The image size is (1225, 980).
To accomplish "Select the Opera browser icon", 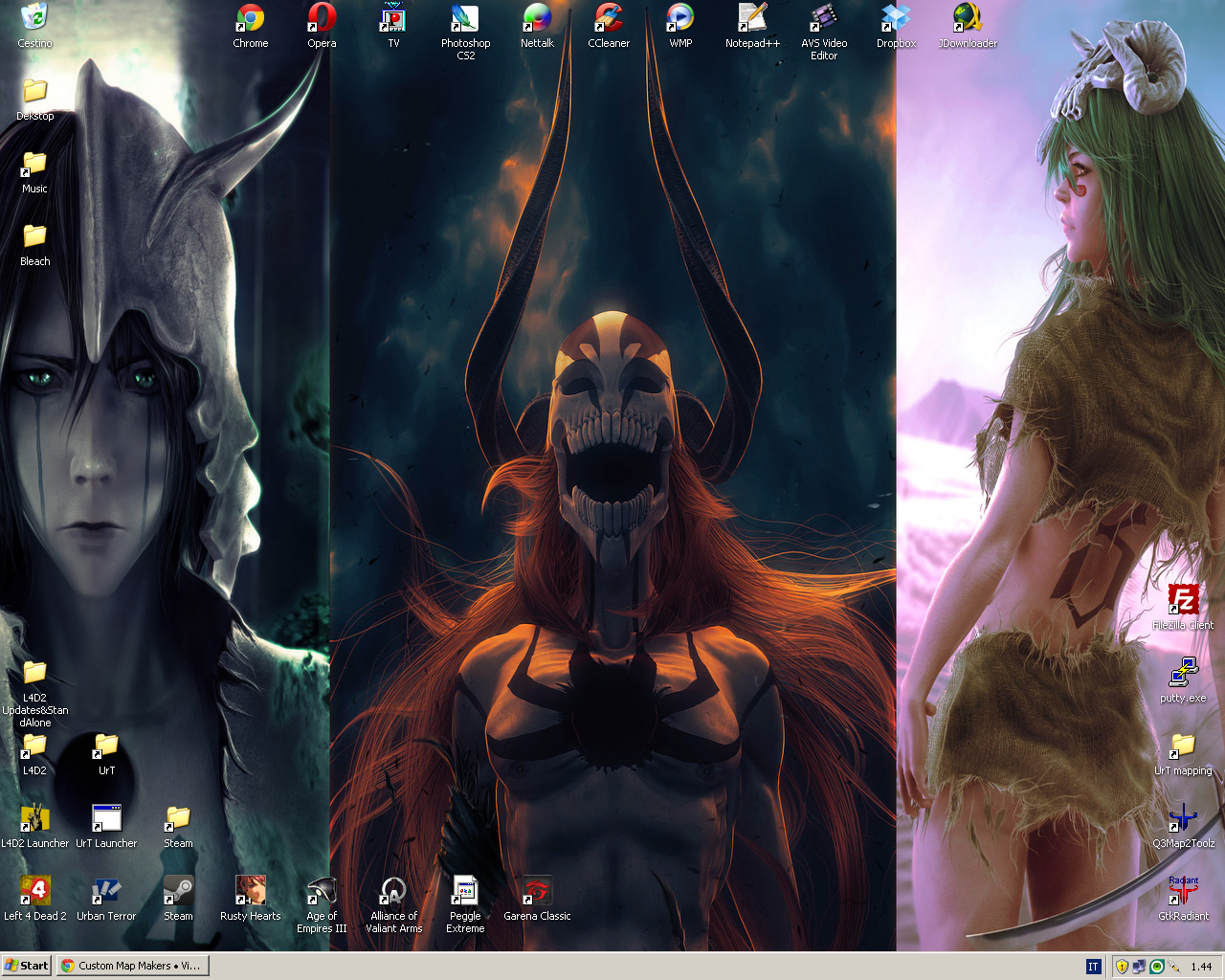I will (322, 19).
